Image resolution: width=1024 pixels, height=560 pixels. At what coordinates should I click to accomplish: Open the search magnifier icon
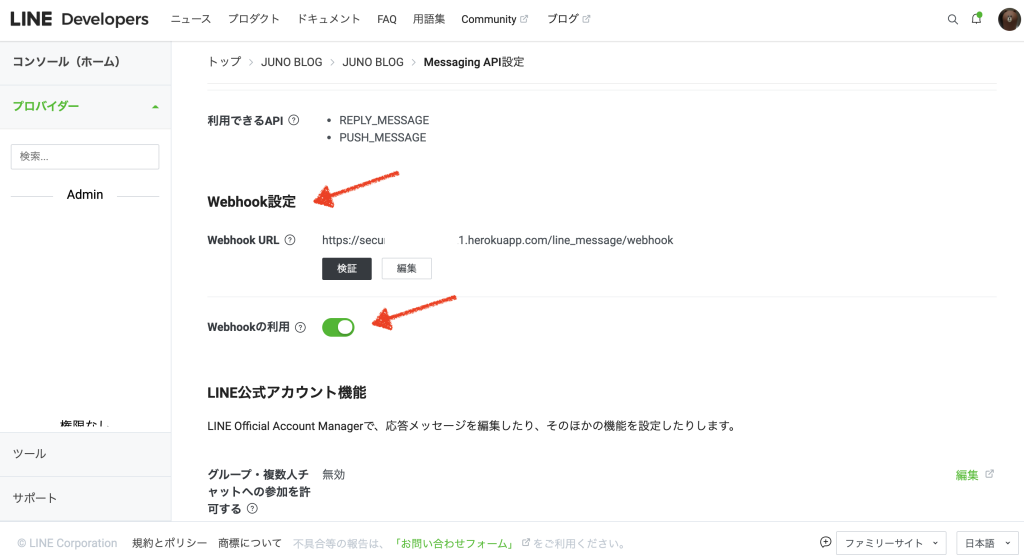click(x=953, y=20)
